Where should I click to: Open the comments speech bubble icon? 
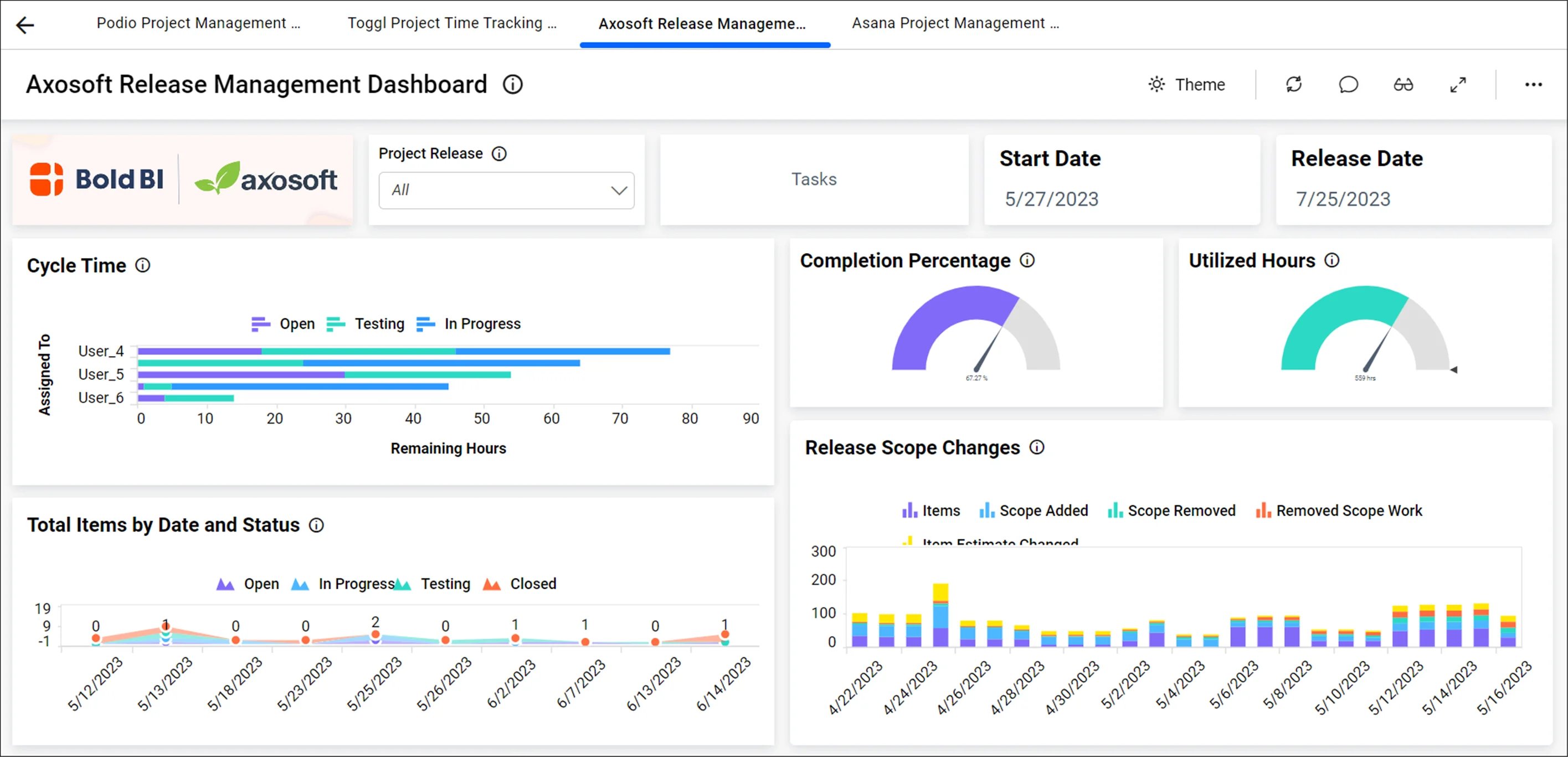pyautogui.click(x=1349, y=85)
